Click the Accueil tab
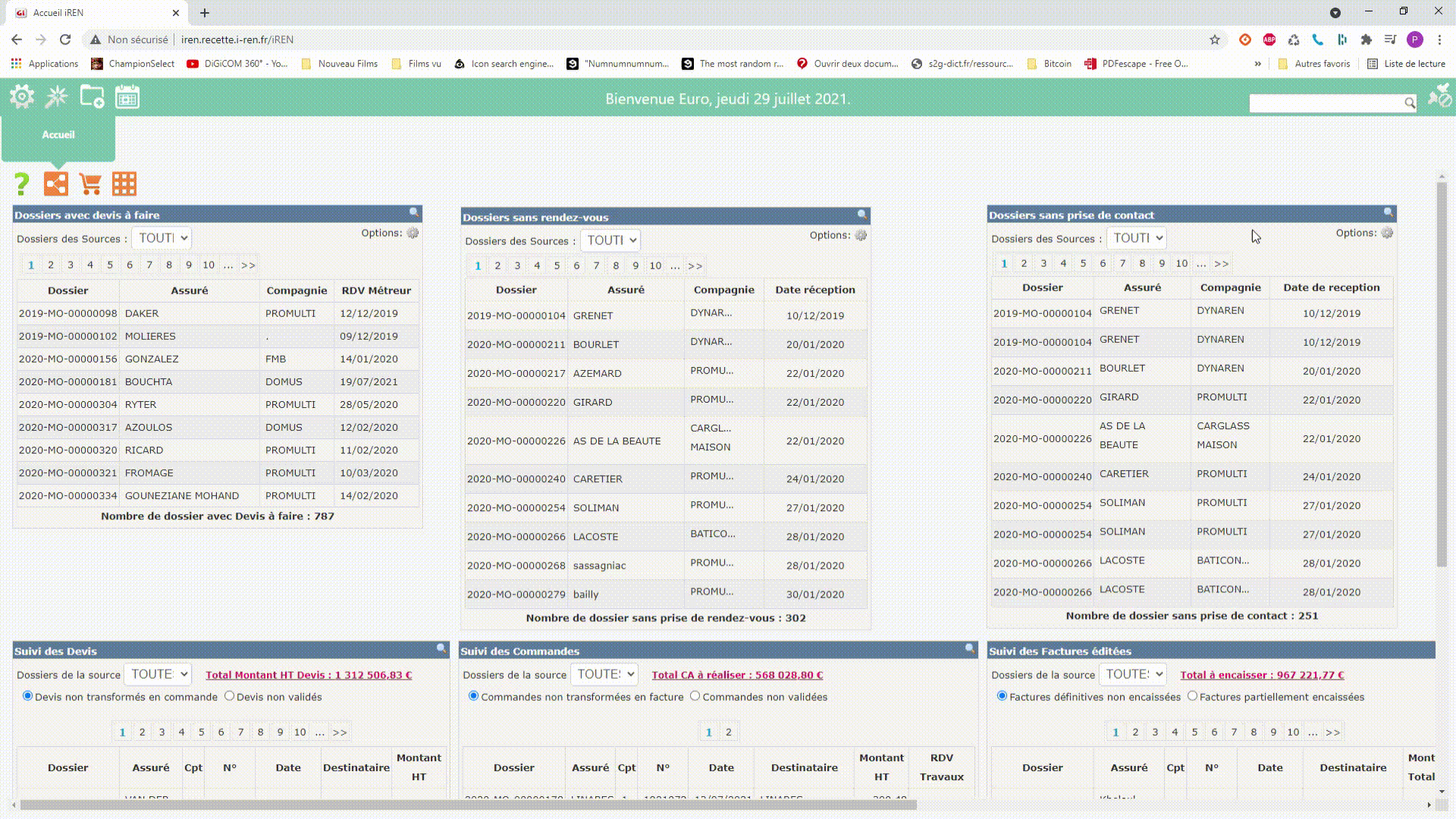 point(58,135)
